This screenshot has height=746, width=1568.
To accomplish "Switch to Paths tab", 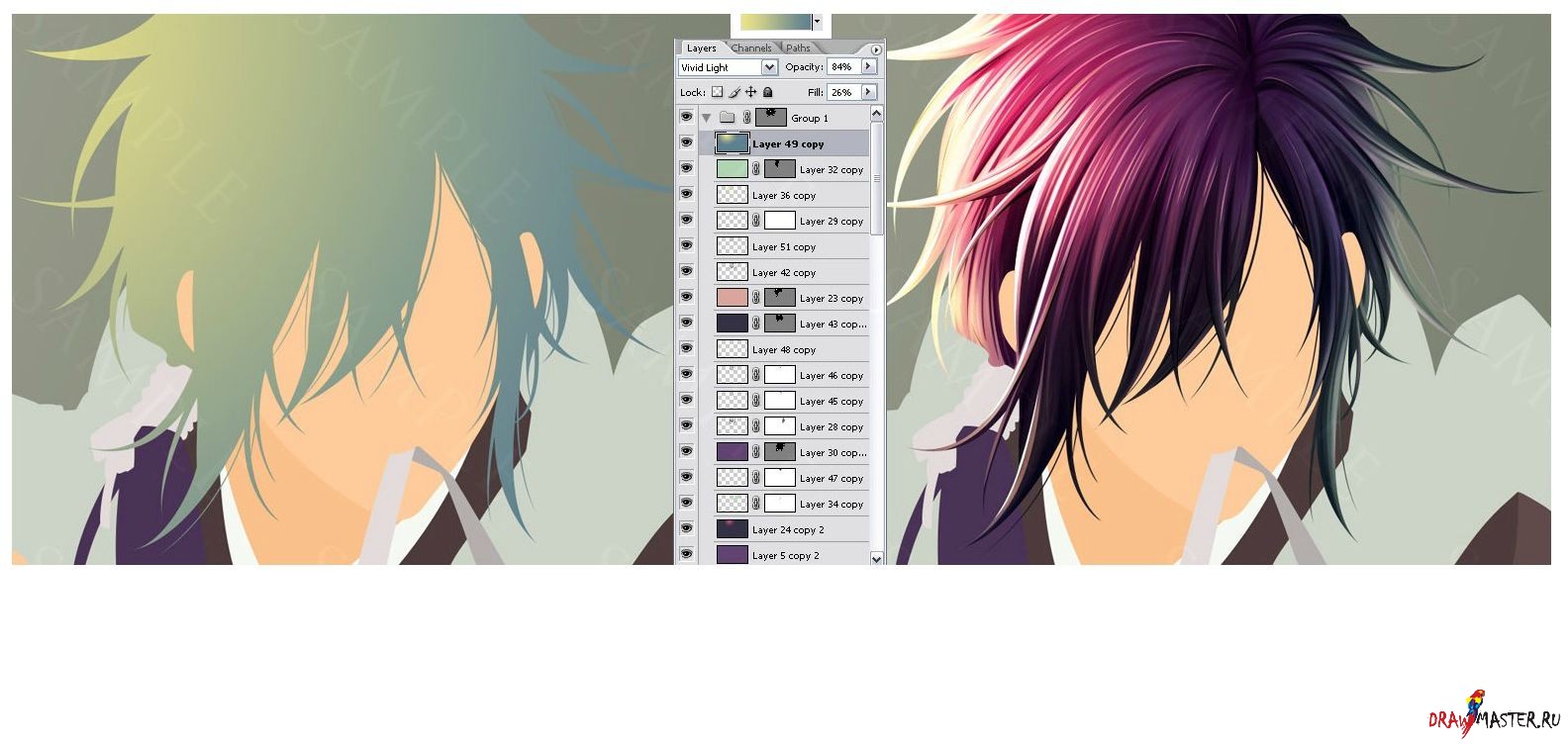I will click(799, 47).
